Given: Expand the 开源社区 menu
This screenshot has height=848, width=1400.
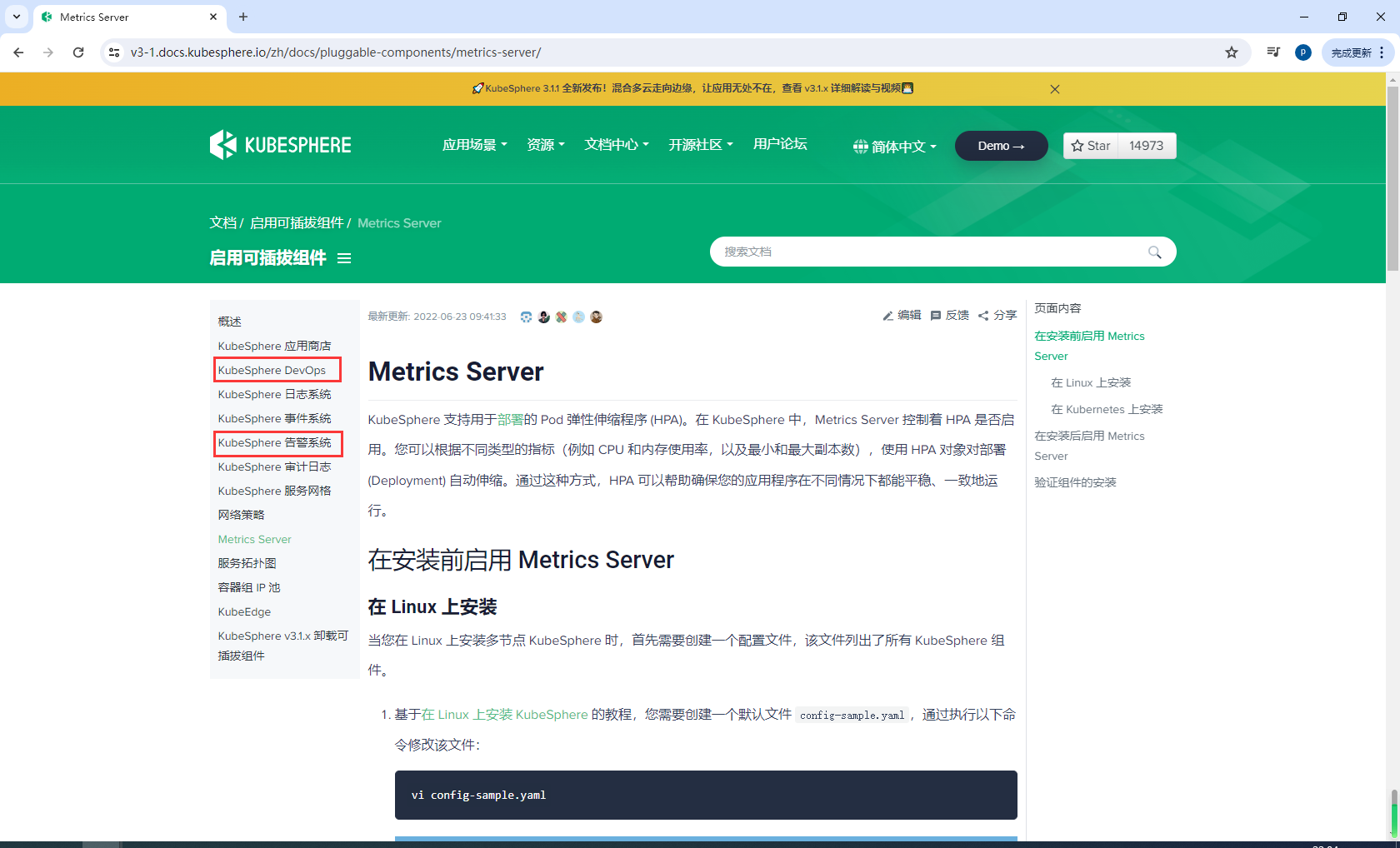Looking at the screenshot, I should tap(701, 144).
